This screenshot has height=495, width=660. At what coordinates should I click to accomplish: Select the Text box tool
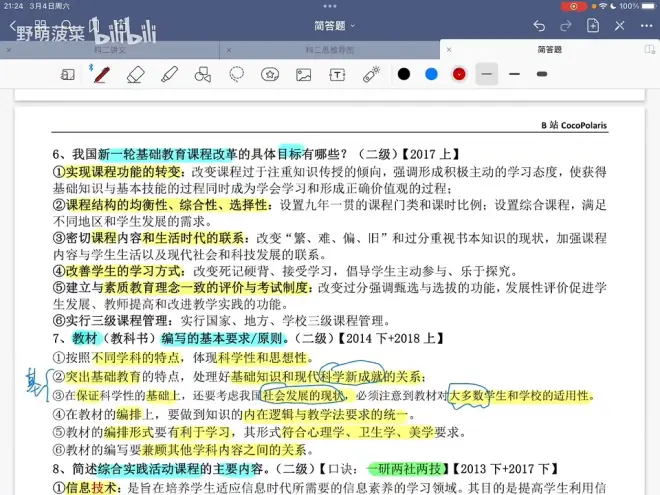click(338, 74)
